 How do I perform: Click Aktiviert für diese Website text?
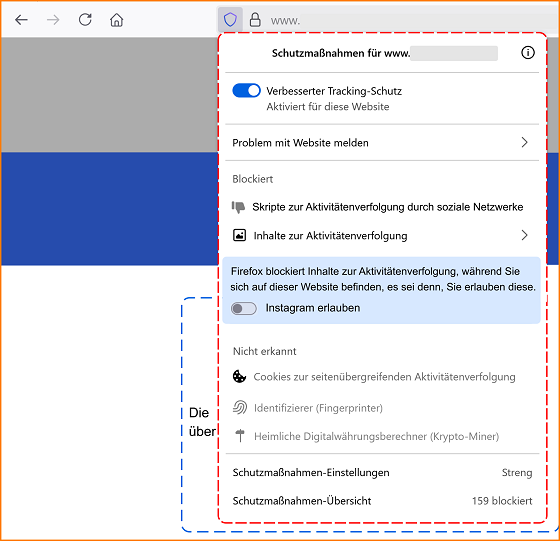pos(328,107)
